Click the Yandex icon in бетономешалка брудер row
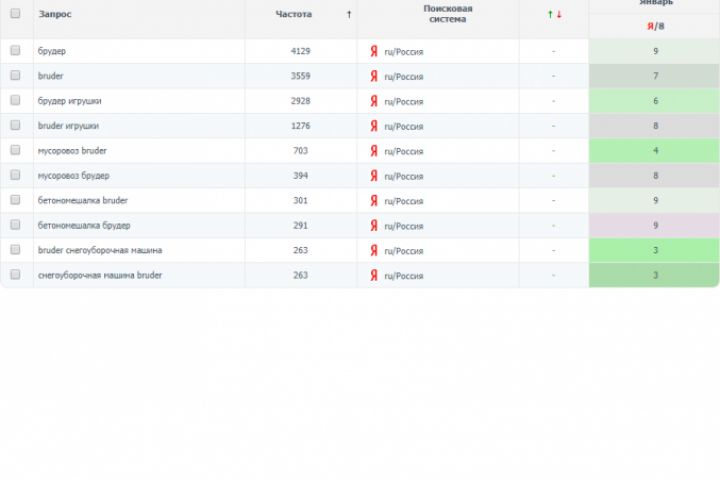Viewport: 720px width, 480px height. (374, 226)
